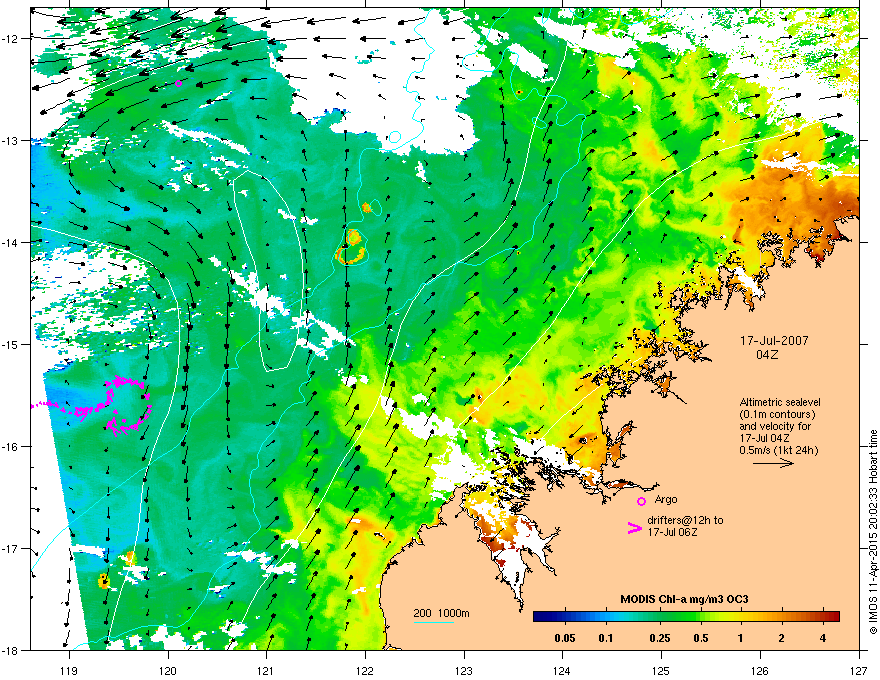Image resolution: width=880 pixels, height=680 pixels.
Task: Click the latitude axis label '-17'
Action: (x=11, y=548)
